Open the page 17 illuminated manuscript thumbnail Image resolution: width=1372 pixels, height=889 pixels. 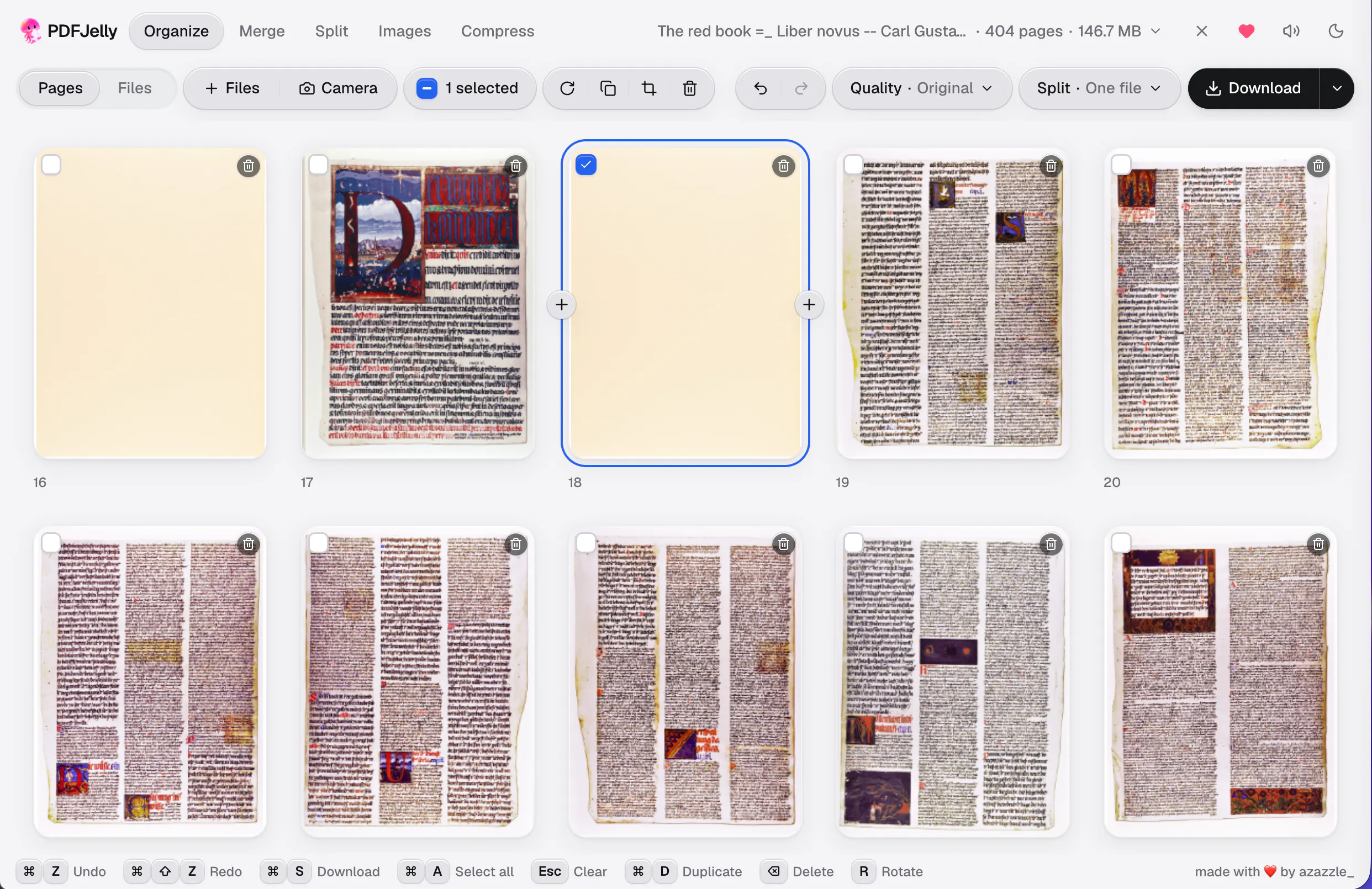click(418, 304)
